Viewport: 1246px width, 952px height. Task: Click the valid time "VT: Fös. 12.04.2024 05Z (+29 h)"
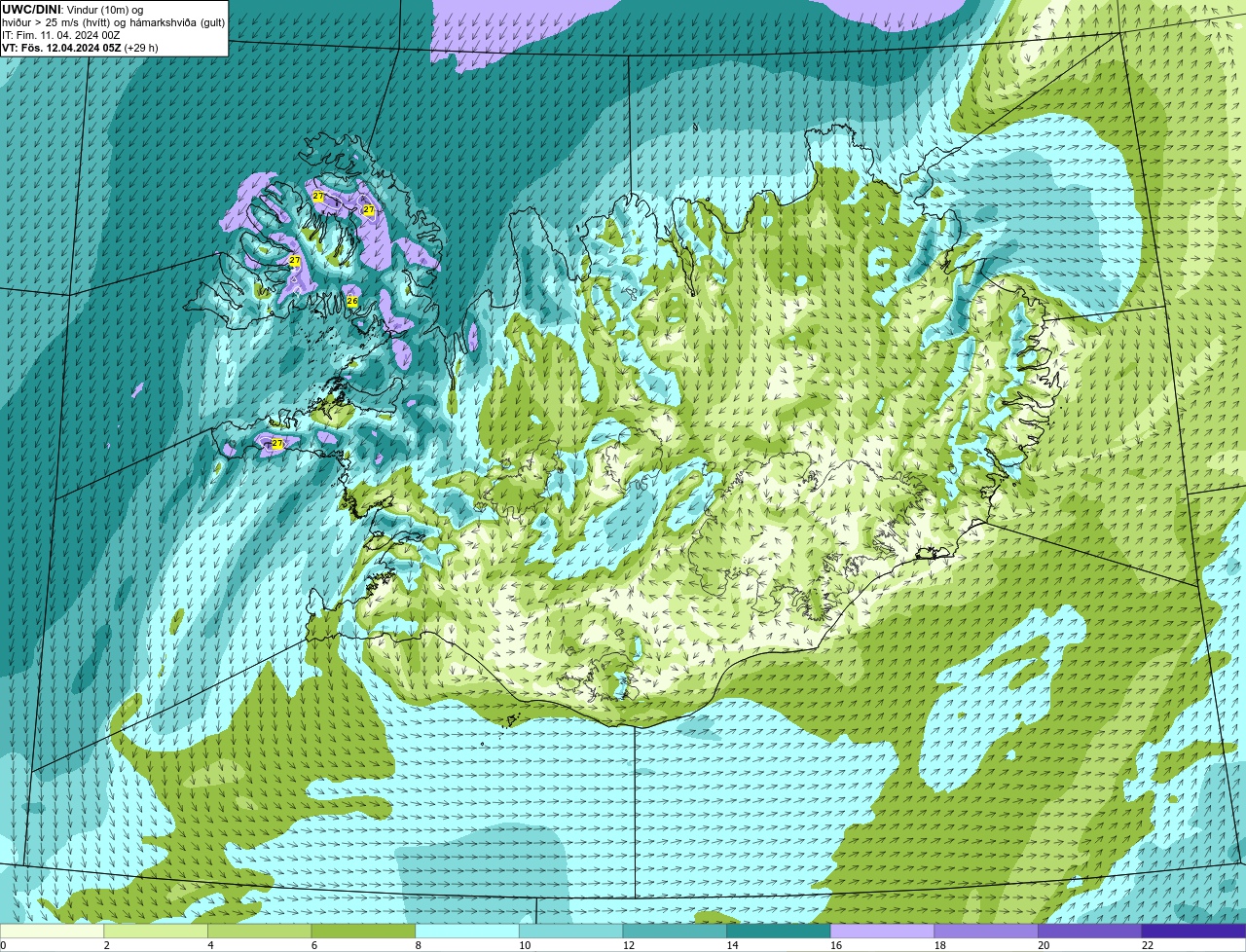pos(81,48)
